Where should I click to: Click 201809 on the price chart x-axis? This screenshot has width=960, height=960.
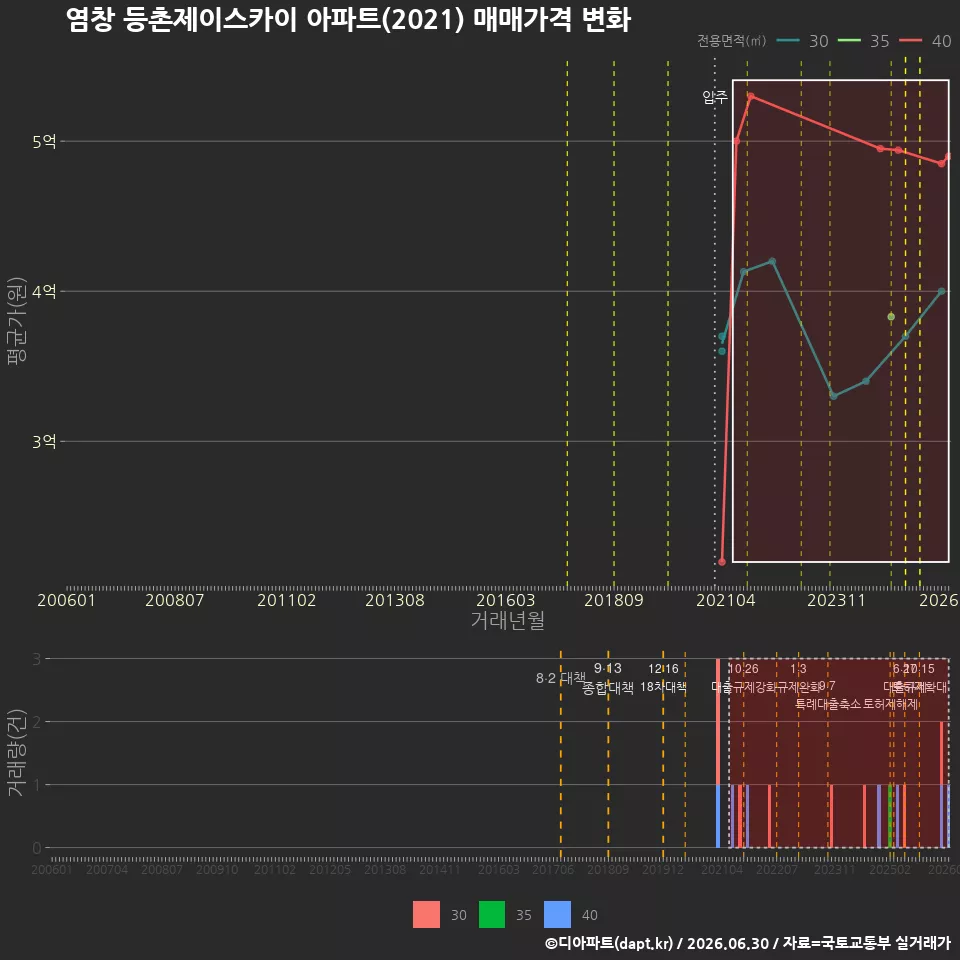coord(614,600)
